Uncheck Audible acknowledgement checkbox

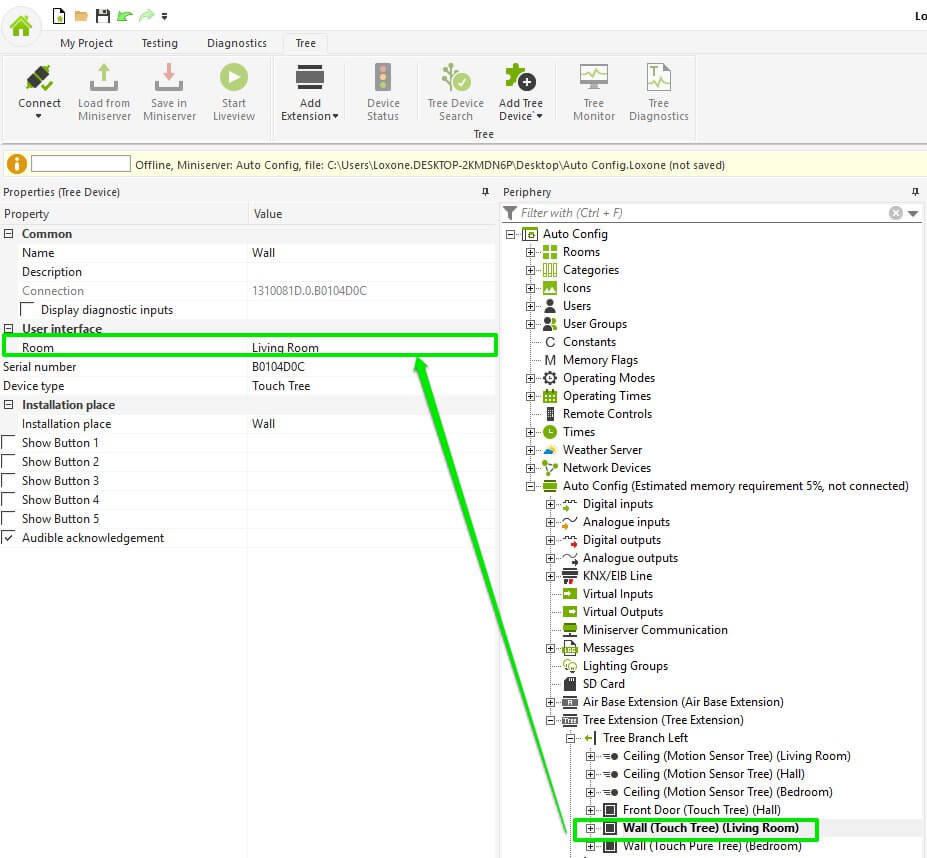(9, 538)
